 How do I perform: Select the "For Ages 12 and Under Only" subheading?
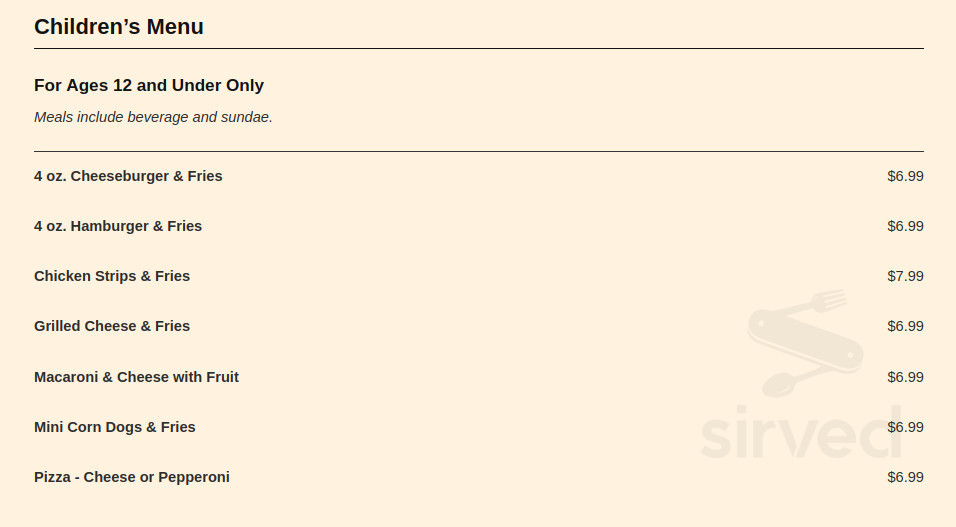point(149,85)
